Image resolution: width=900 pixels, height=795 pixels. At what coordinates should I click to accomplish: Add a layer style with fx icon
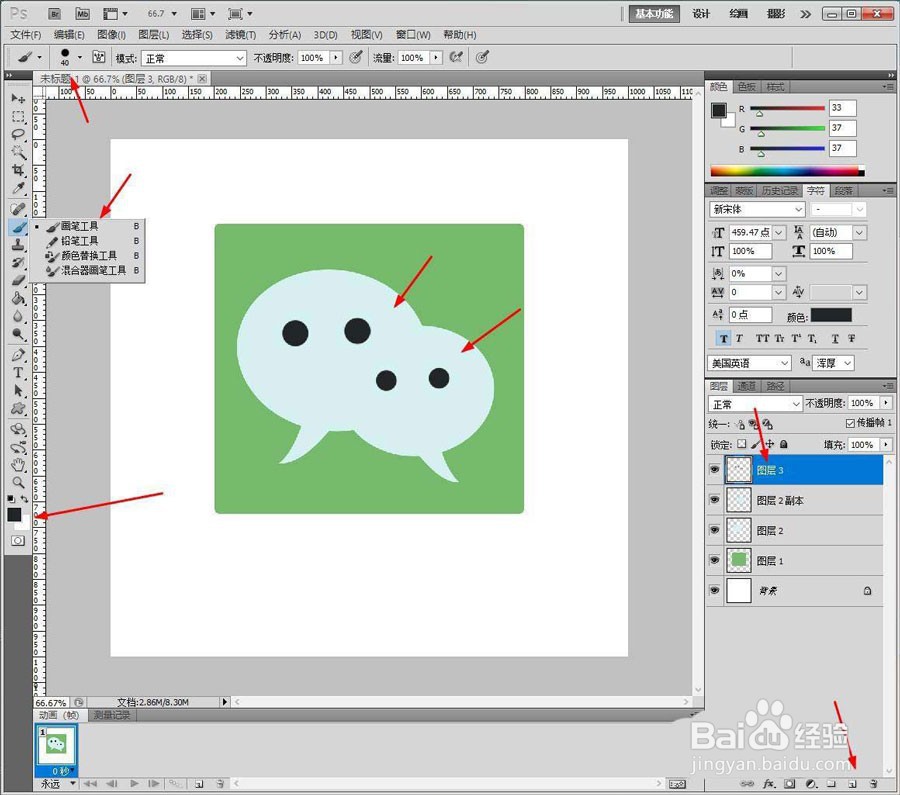point(769,784)
